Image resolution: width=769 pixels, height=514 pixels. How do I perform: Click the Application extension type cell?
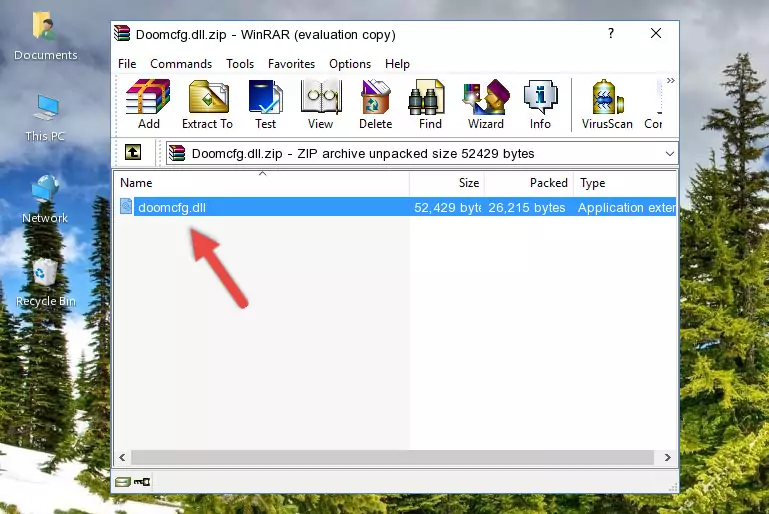coord(626,208)
